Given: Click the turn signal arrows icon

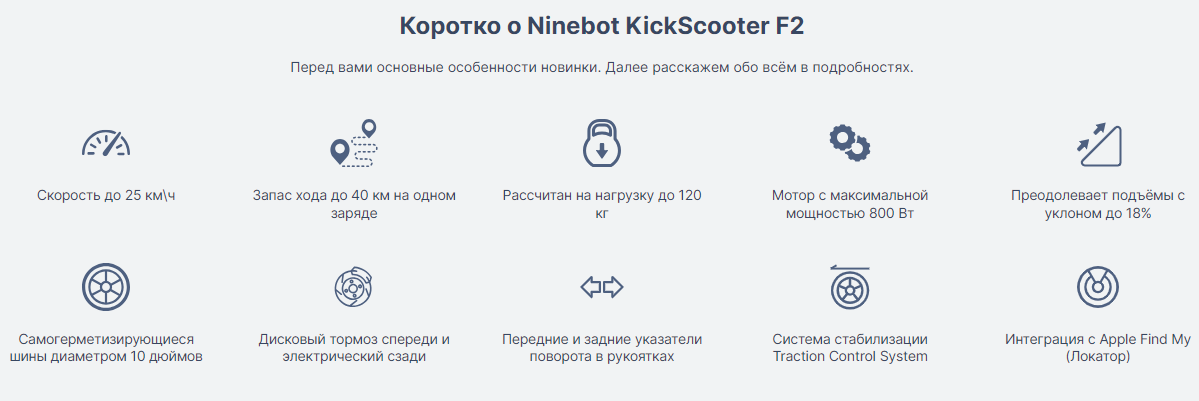Looking at the screenshot, I should pyautogui.click(x=602, y=287).
